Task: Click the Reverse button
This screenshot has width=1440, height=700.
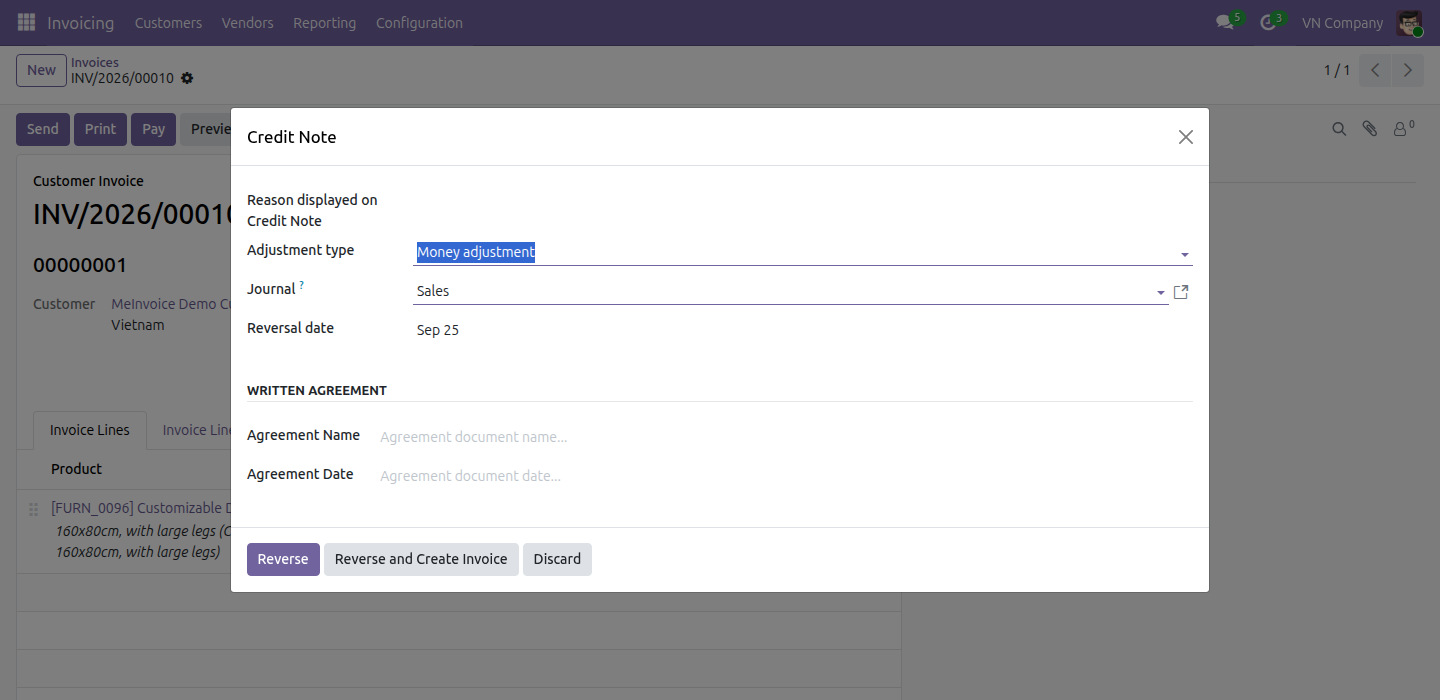Action: (x=283, y=559)
